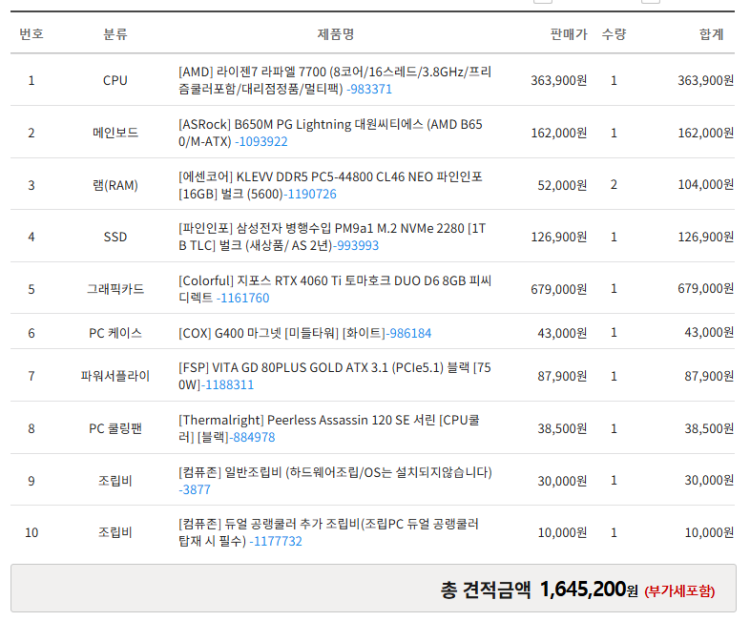Open product link -1177732 for 듀얼 공랭쿨러 조립비
This screenshot has width=750, height=621.
(x=276, y=541)
